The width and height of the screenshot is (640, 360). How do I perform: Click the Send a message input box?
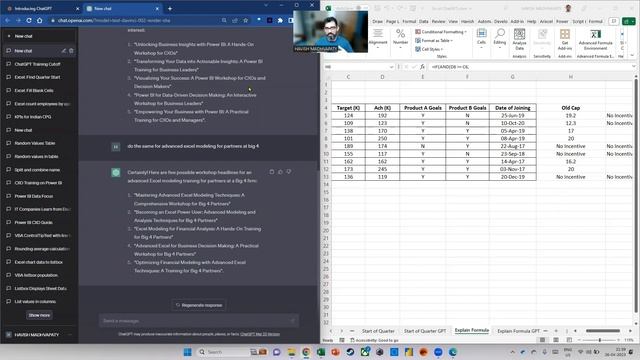click(x=199, y=321)
